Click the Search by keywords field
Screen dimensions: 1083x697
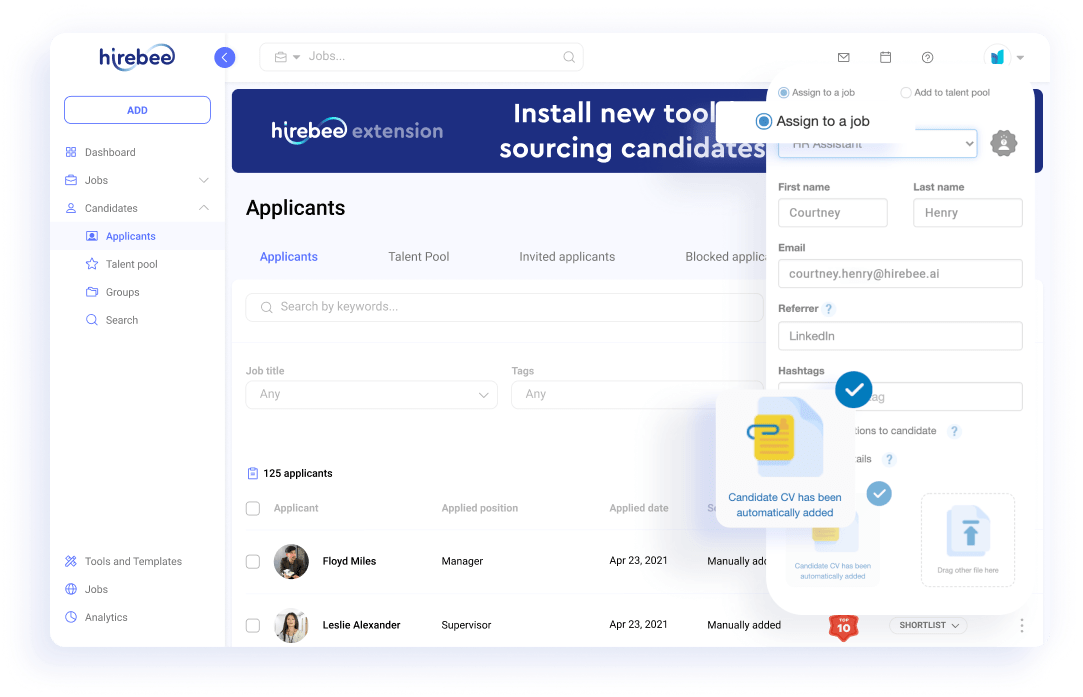[x=504, y=307]
